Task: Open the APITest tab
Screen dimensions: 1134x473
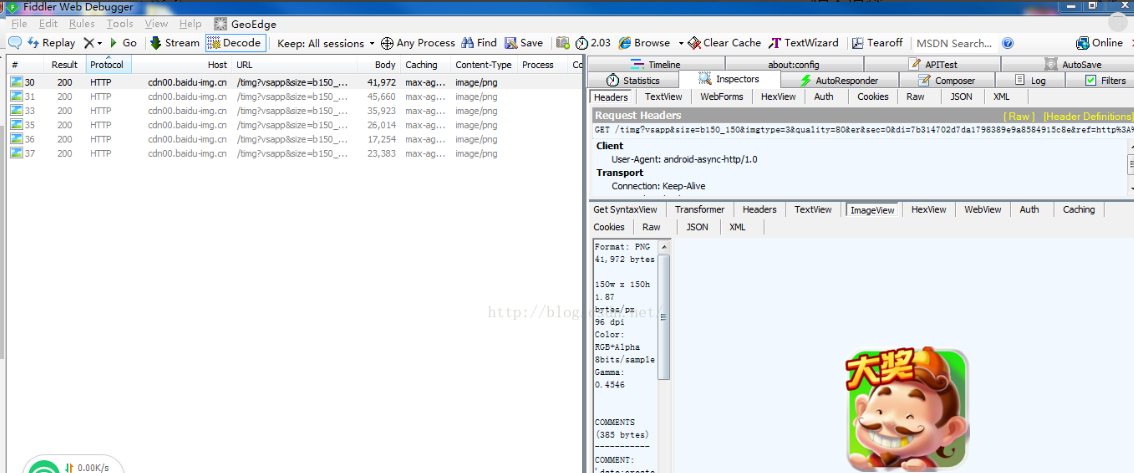Action: 932,64
